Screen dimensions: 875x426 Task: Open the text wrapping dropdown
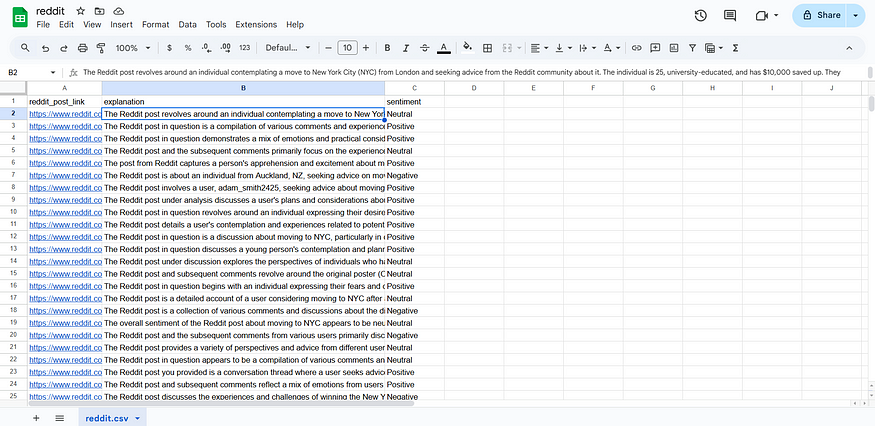[x=588, y=48]
